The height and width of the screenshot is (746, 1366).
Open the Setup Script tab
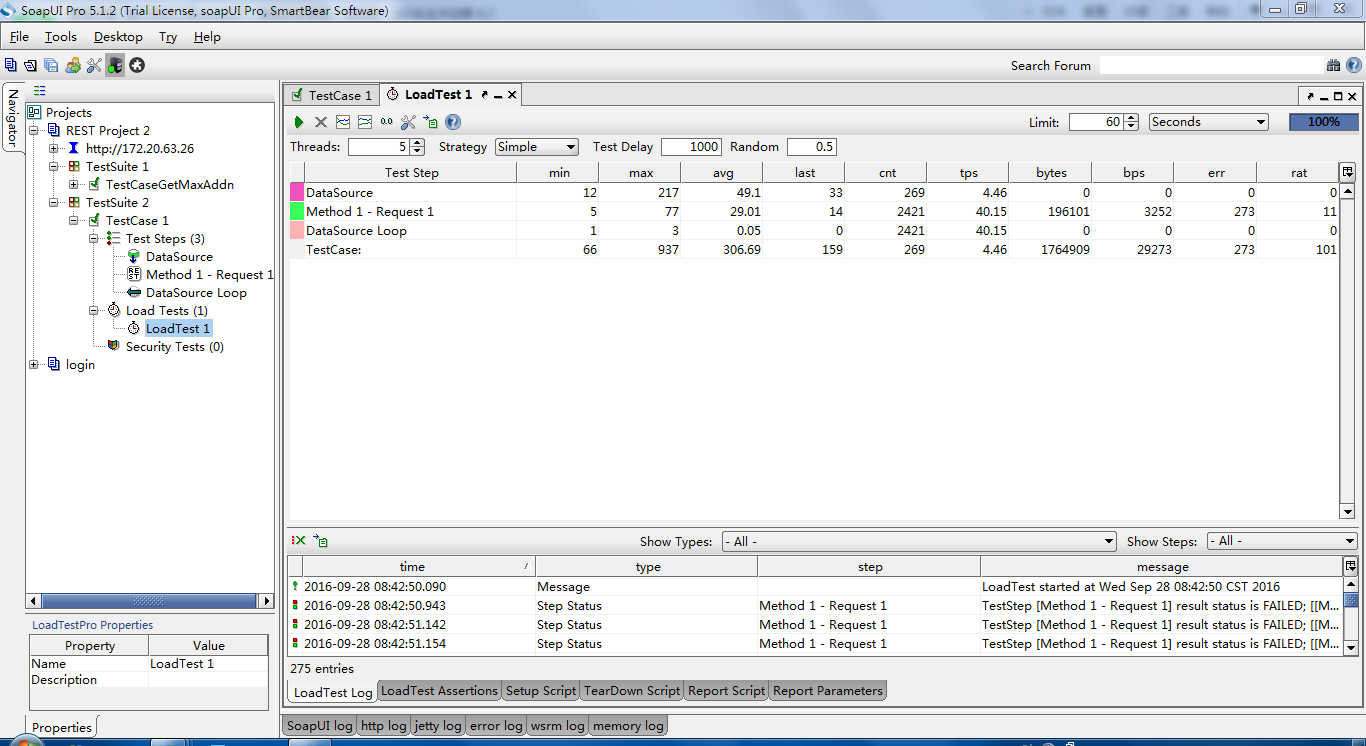pos(541,691)
